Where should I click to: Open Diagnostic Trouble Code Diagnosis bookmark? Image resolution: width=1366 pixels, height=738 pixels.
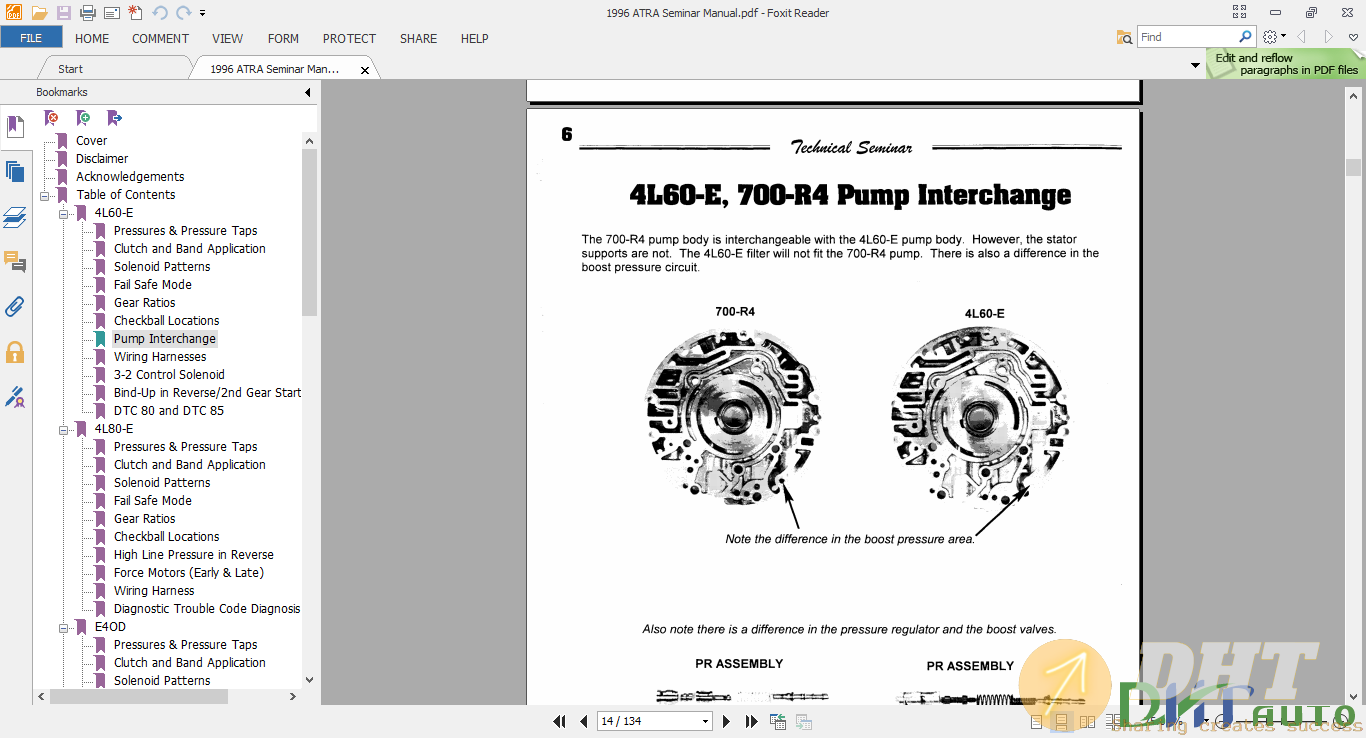[207, 609]
